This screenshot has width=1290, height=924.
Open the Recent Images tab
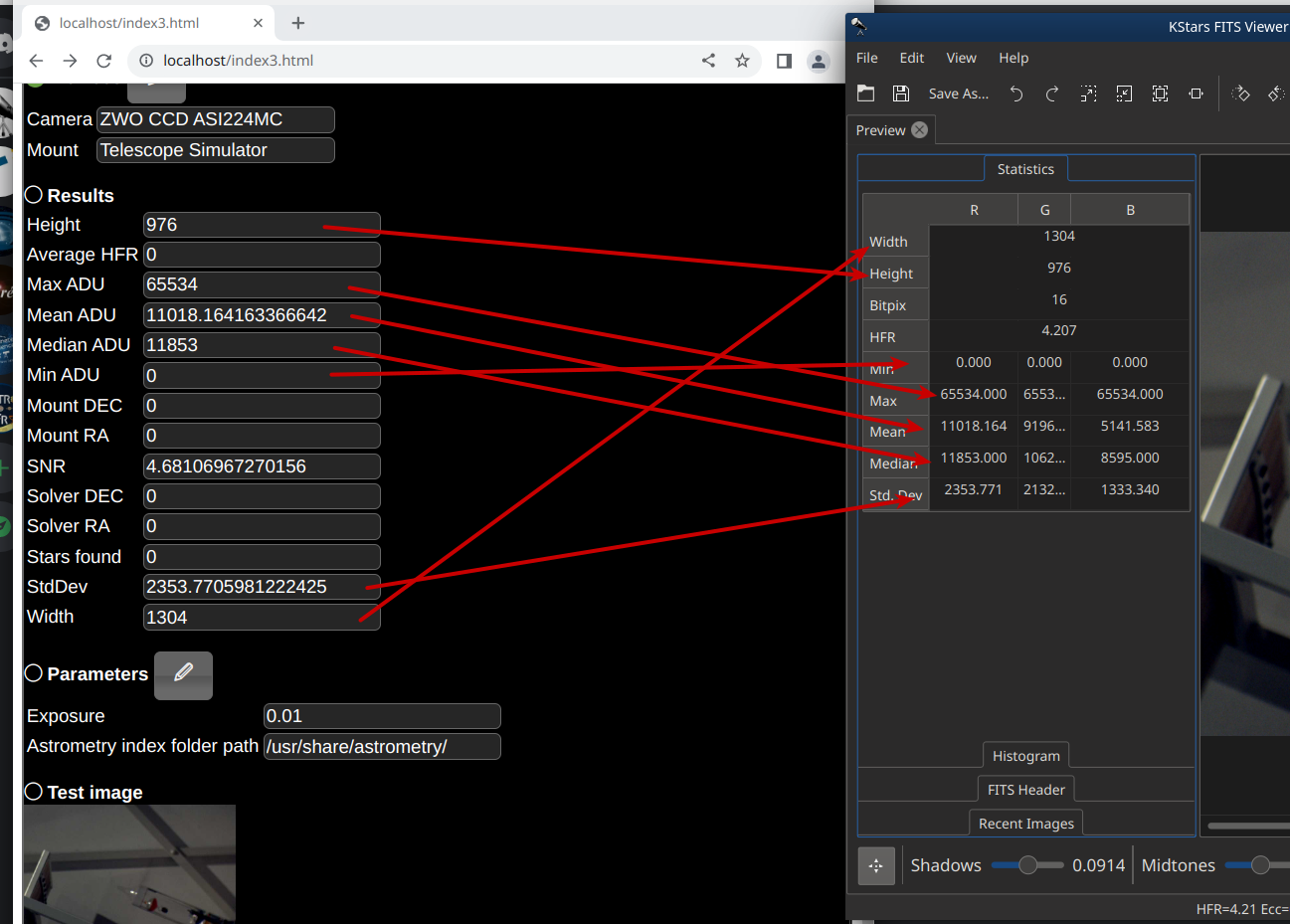[1026, 824]
